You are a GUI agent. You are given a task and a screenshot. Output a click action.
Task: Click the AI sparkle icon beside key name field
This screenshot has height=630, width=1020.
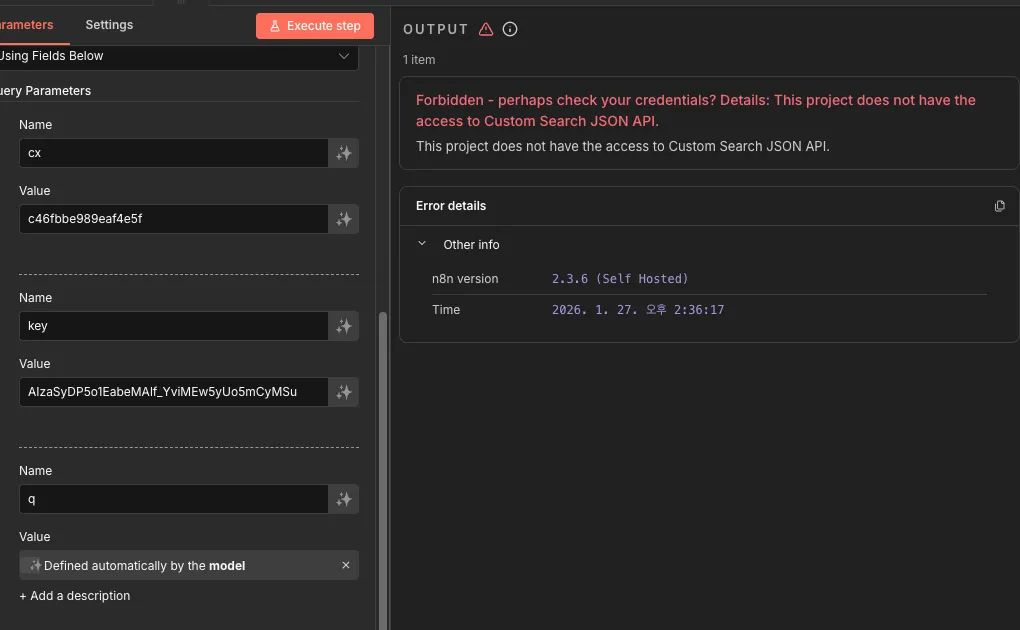click(x=344, y=326)
